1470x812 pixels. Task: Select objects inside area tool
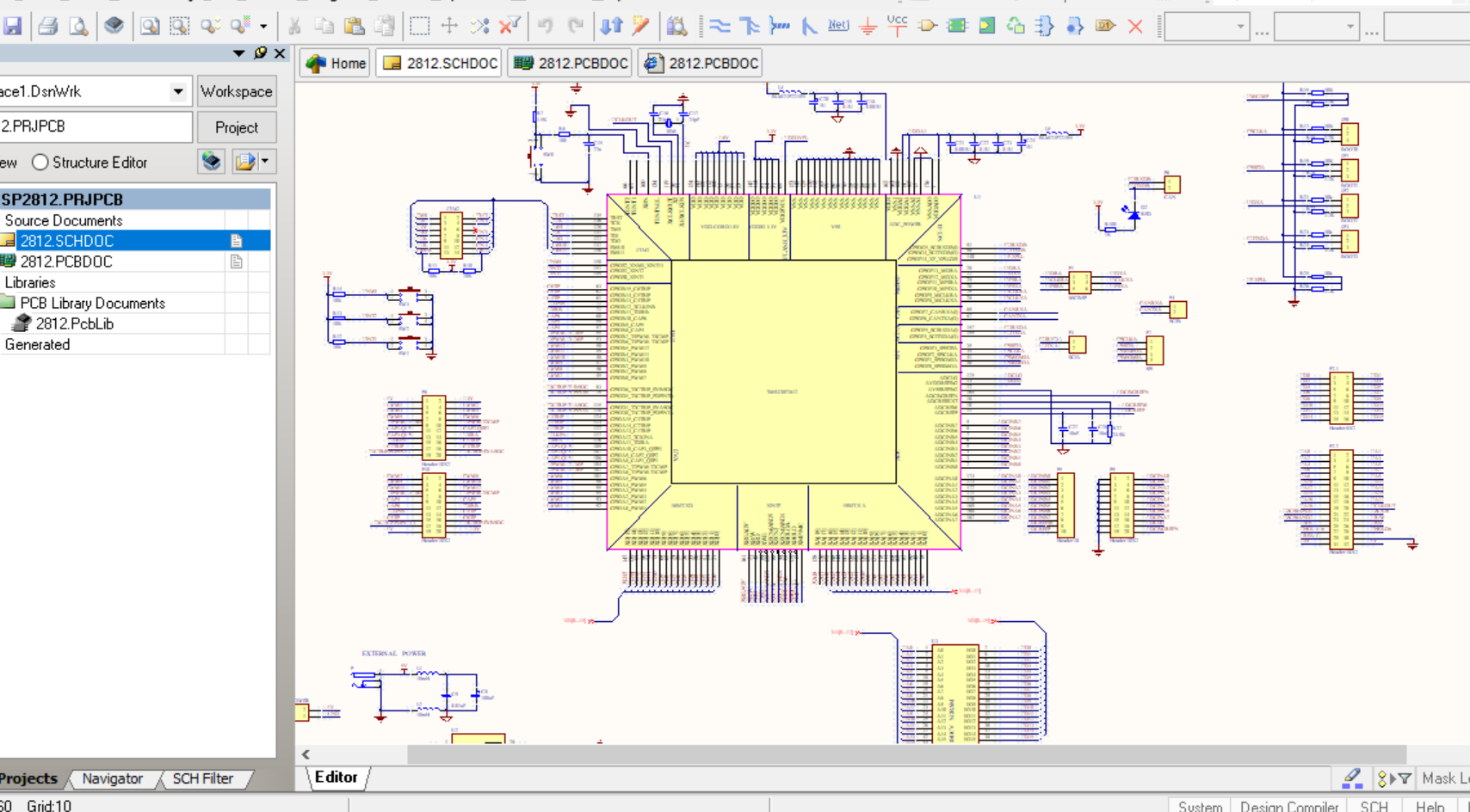tap(419, 26)
